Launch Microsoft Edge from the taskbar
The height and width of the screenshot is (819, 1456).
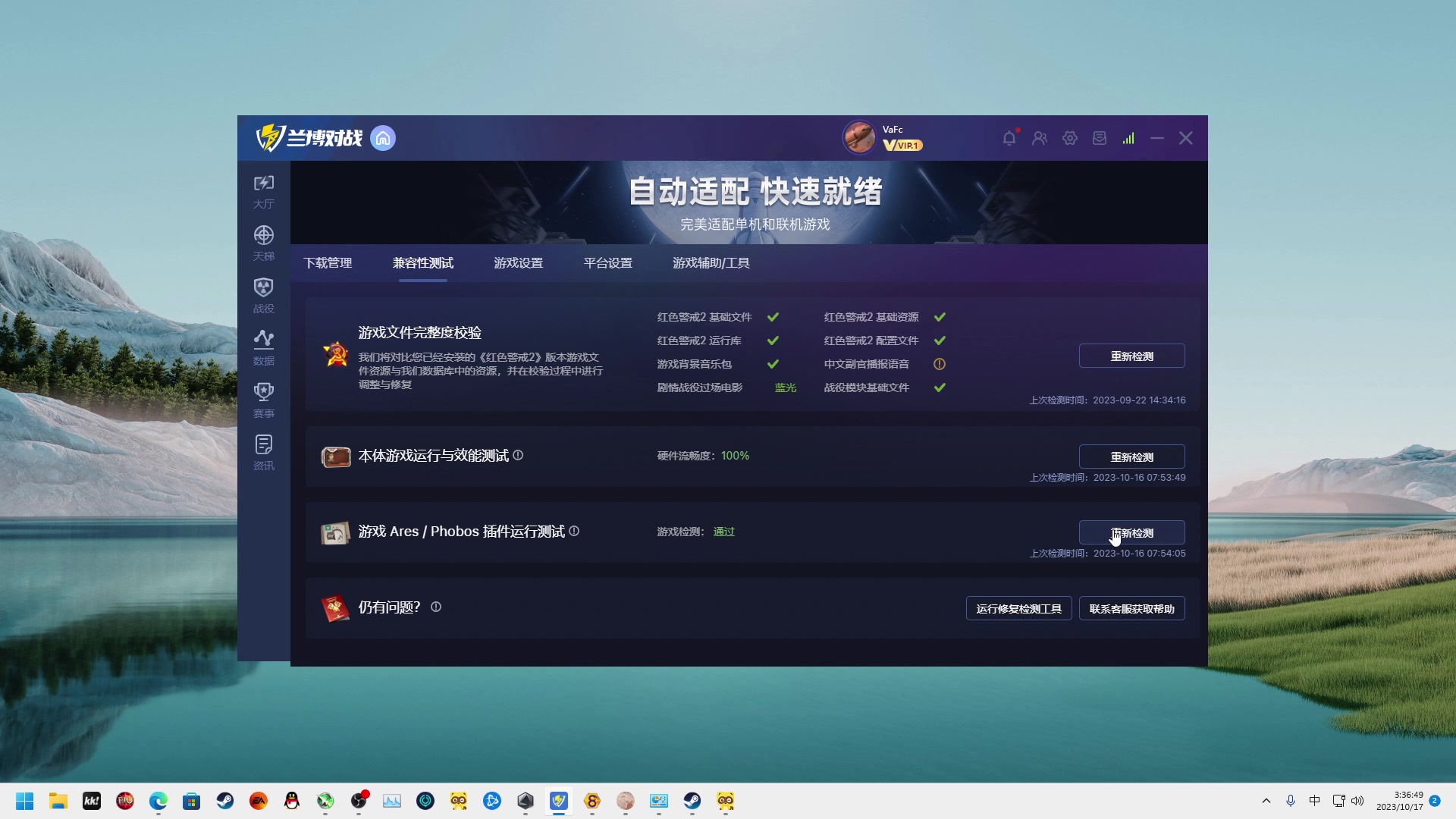click(x=158, y=801)
